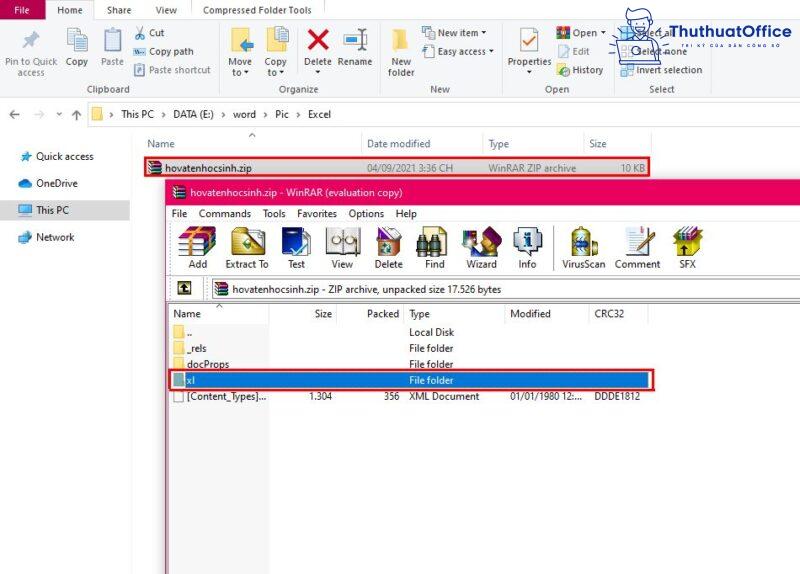The width and height of the screenshot is (800, 574).
Task: Create SFX archive from WinRAR toolbar
Action: tap(687, 248)
